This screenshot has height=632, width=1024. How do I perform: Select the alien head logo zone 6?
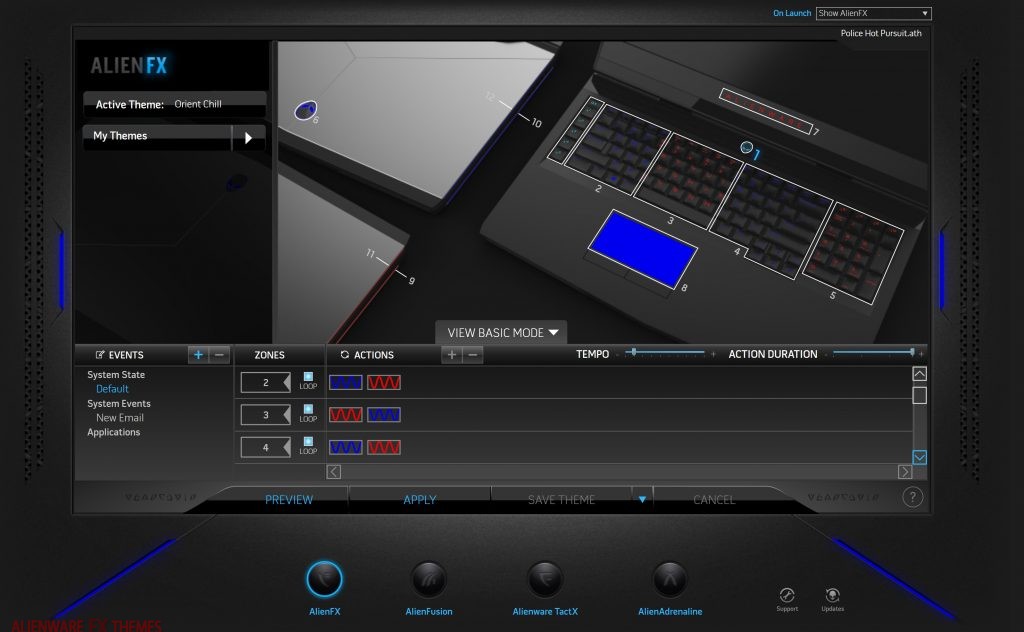pos(305,110)
